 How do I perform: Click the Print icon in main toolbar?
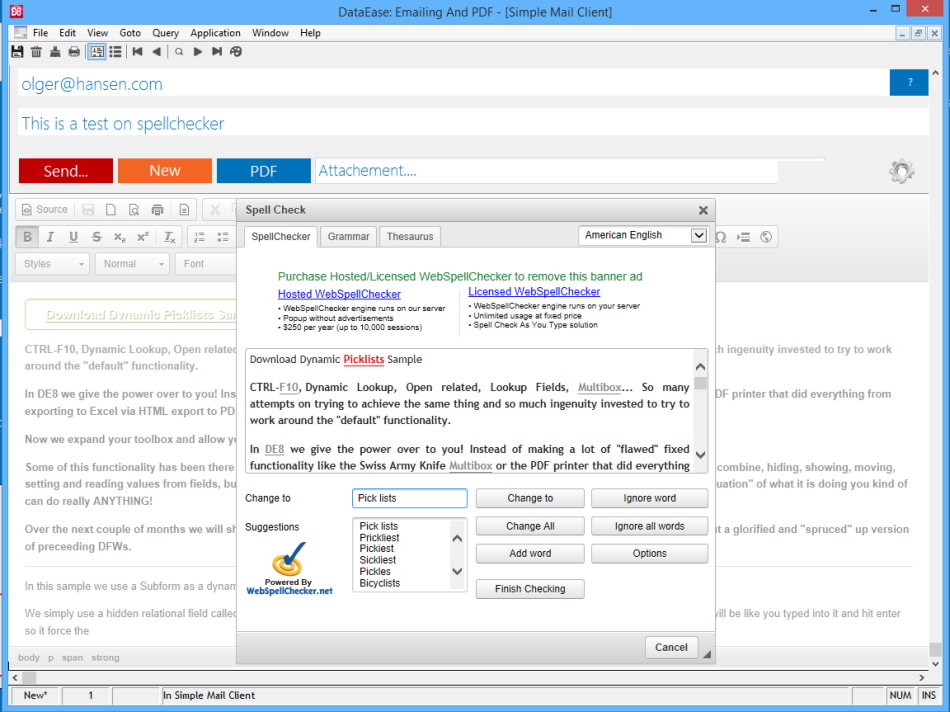[x=74, y=52]
